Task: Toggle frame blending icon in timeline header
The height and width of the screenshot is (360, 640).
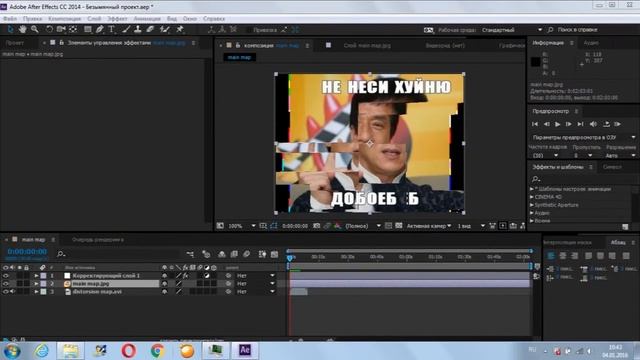Action: pos(234,254)
